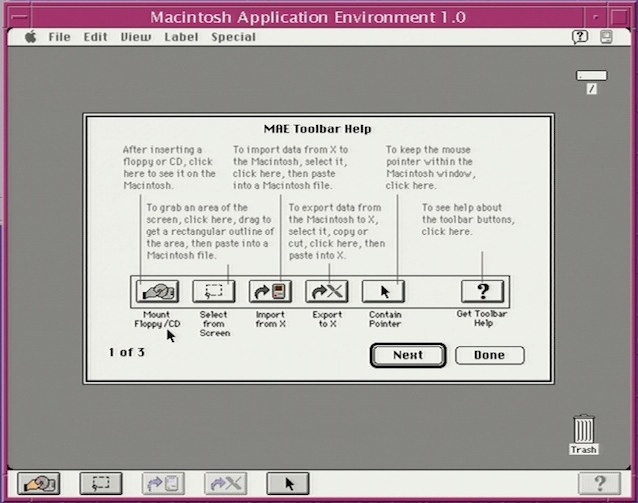Click Mount Floppy/CD icon in help dialog
This screenshot has height=503, width=638.
coord(157,291)
